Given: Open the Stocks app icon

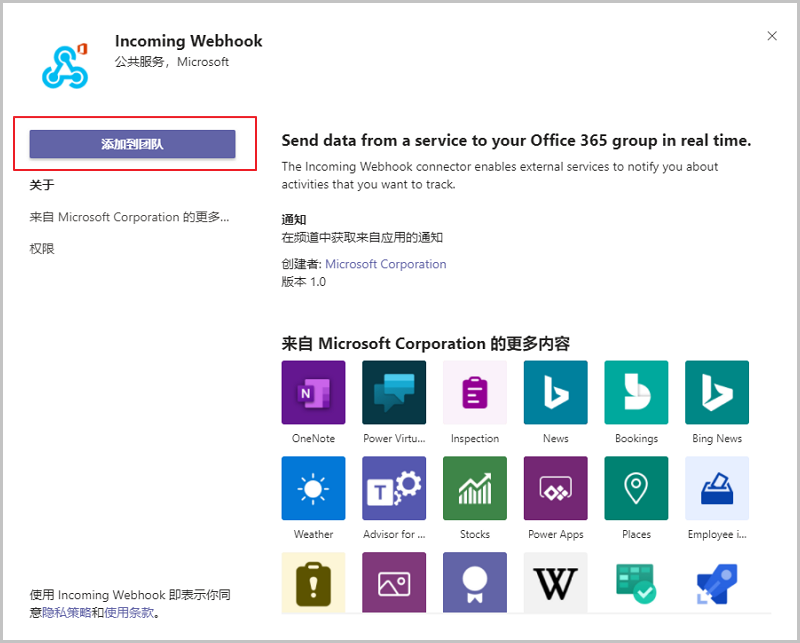Looking at the screenshot, I should pos(475,489).
